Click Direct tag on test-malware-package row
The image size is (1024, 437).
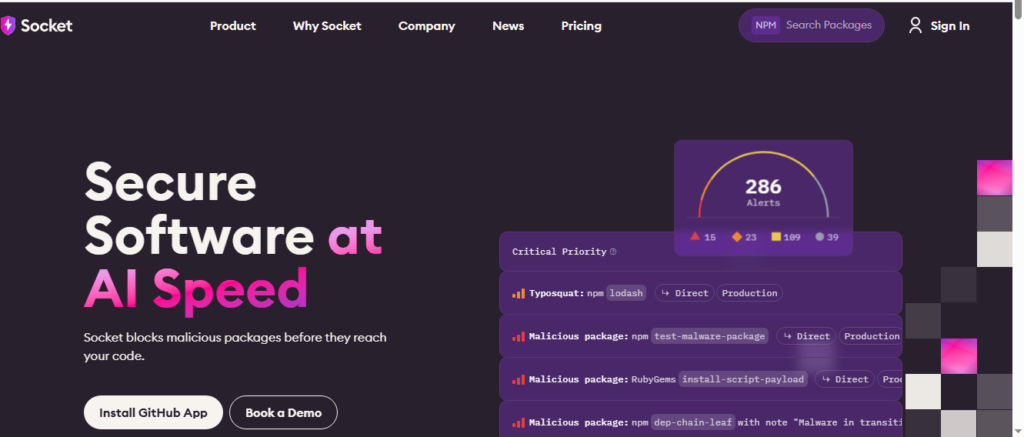click(x=806, y=336)
